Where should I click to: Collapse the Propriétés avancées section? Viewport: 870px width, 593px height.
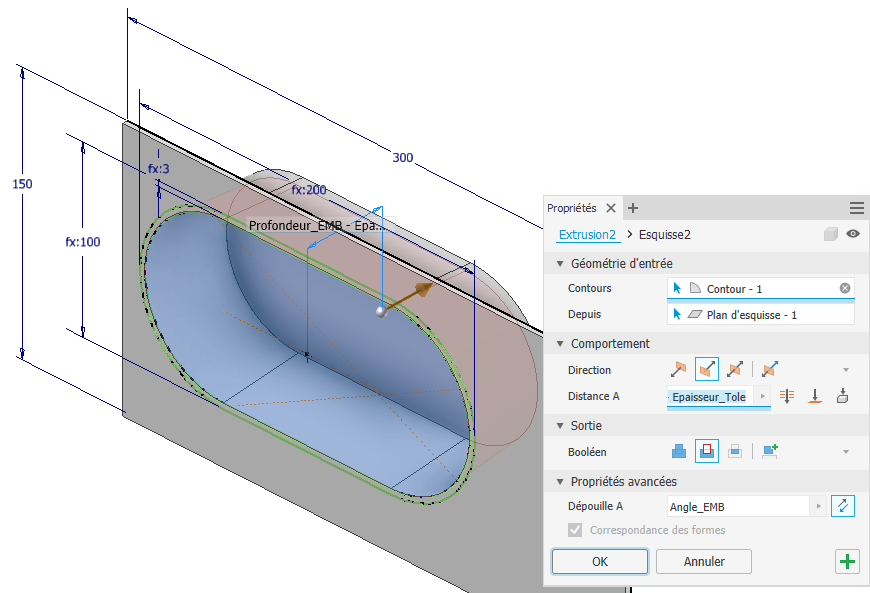click(x=559, y=482)
